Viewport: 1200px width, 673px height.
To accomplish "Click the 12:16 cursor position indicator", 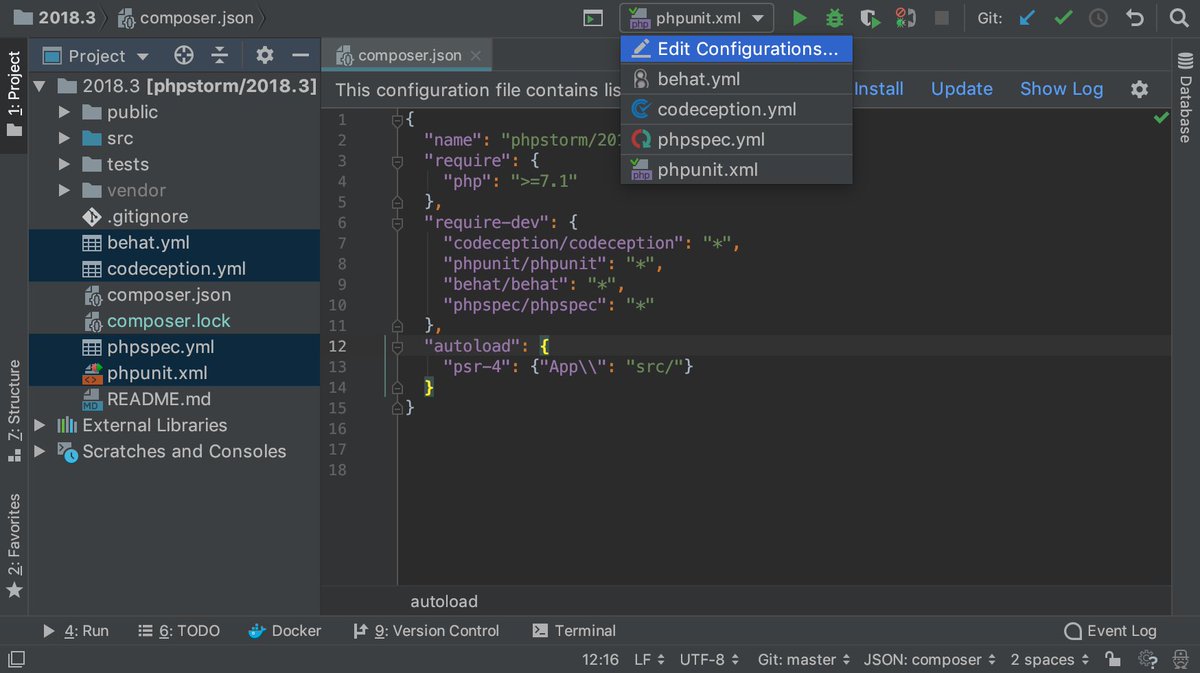I will (600, 660).
